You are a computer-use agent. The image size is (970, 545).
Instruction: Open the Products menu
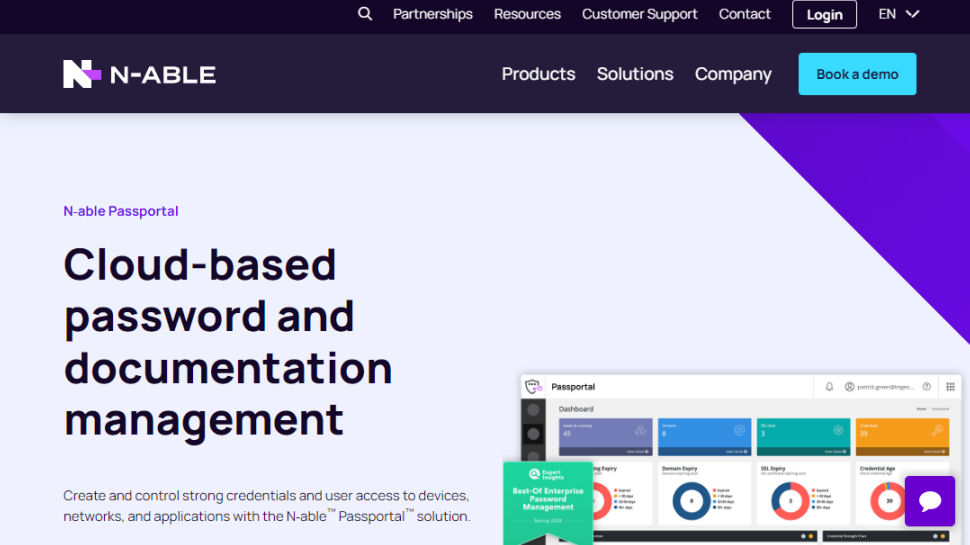pyautogui.click(x=538, y=74)
